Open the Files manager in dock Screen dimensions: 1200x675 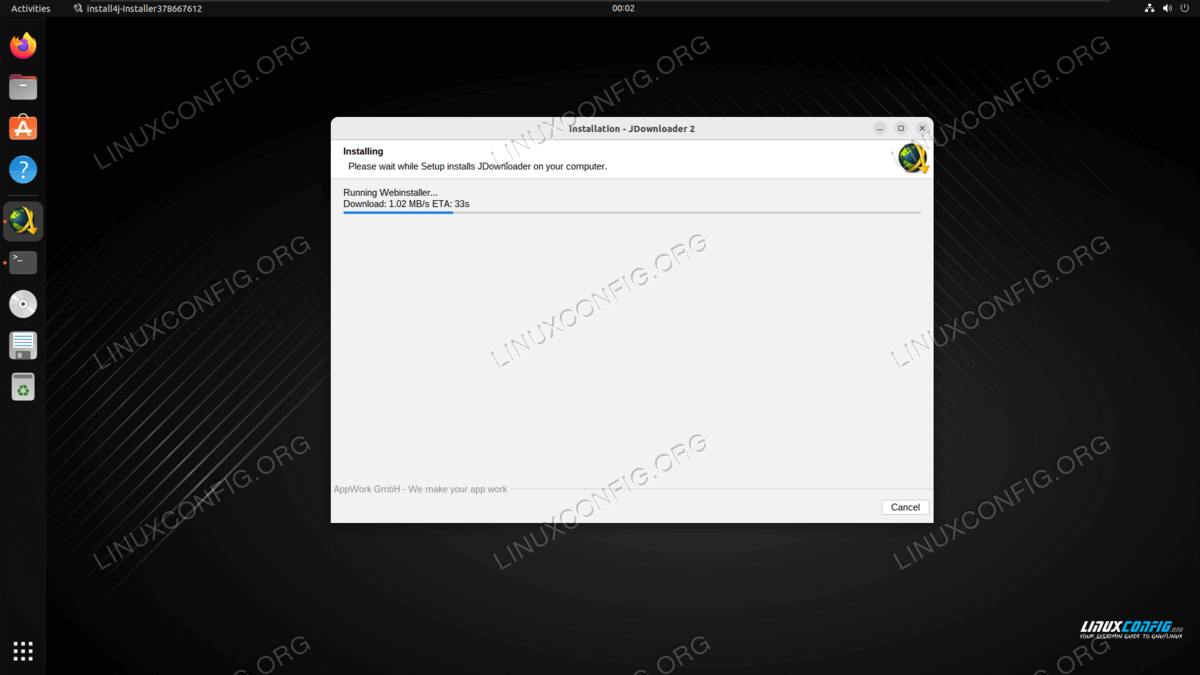23,87
